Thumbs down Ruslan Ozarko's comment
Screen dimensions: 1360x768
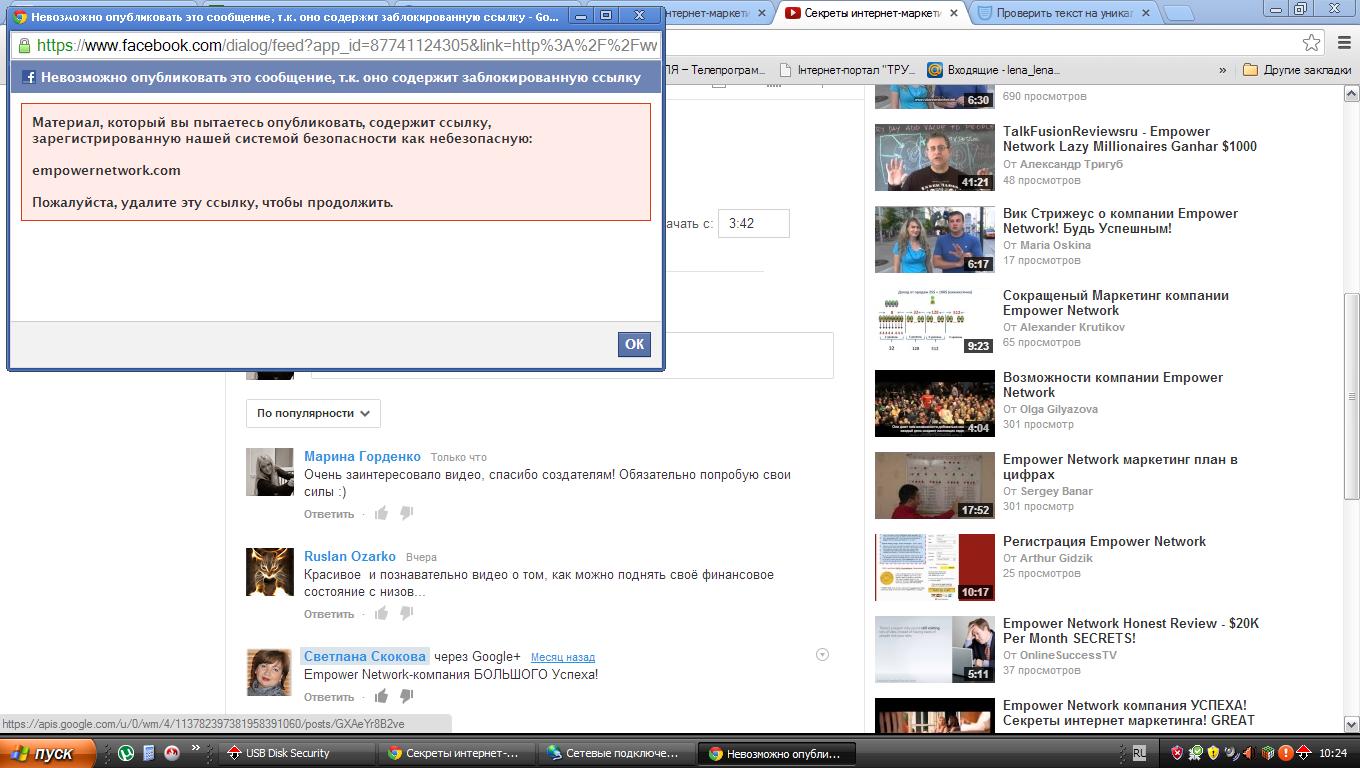tap(406, 613)
